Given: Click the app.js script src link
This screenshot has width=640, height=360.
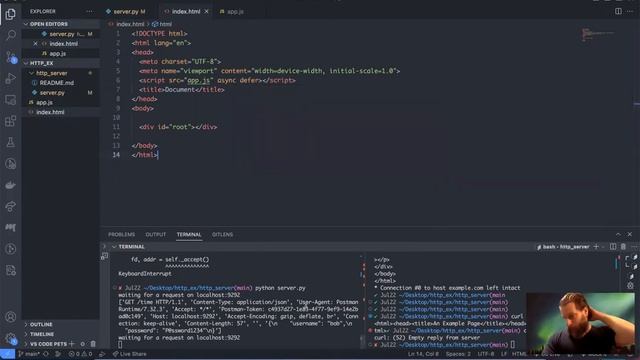Looking at the screenshot, I should click(x=198, y=80).
